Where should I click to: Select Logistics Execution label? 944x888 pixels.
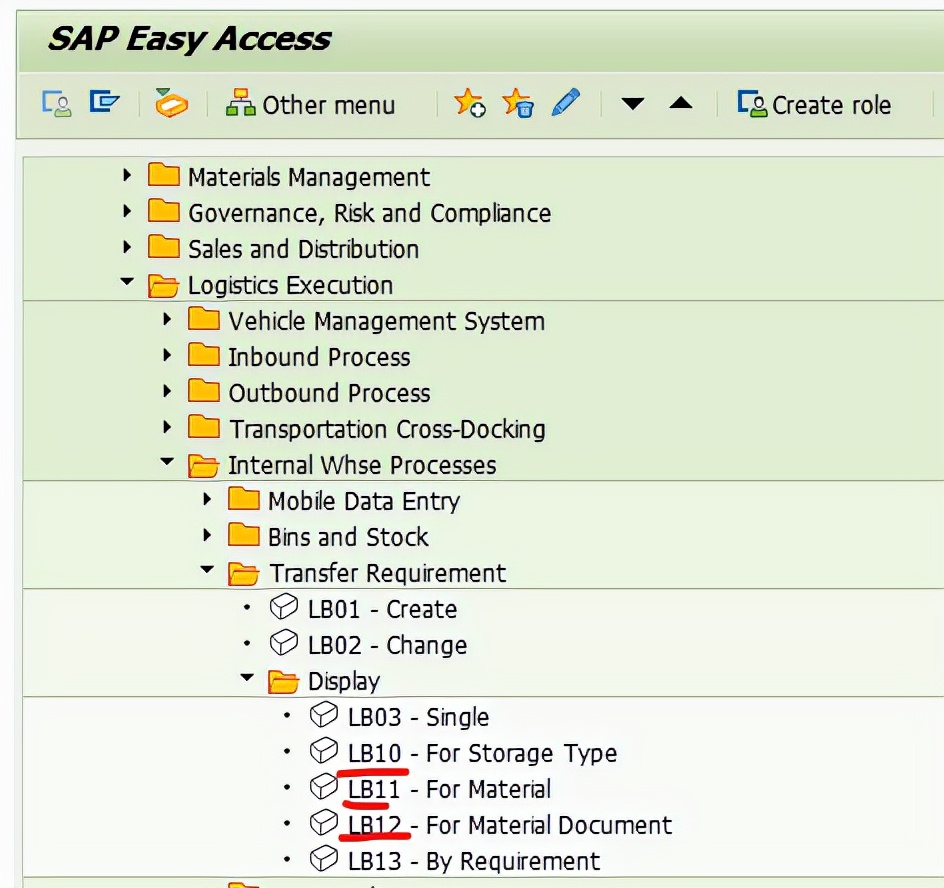[x=290, y=285]
